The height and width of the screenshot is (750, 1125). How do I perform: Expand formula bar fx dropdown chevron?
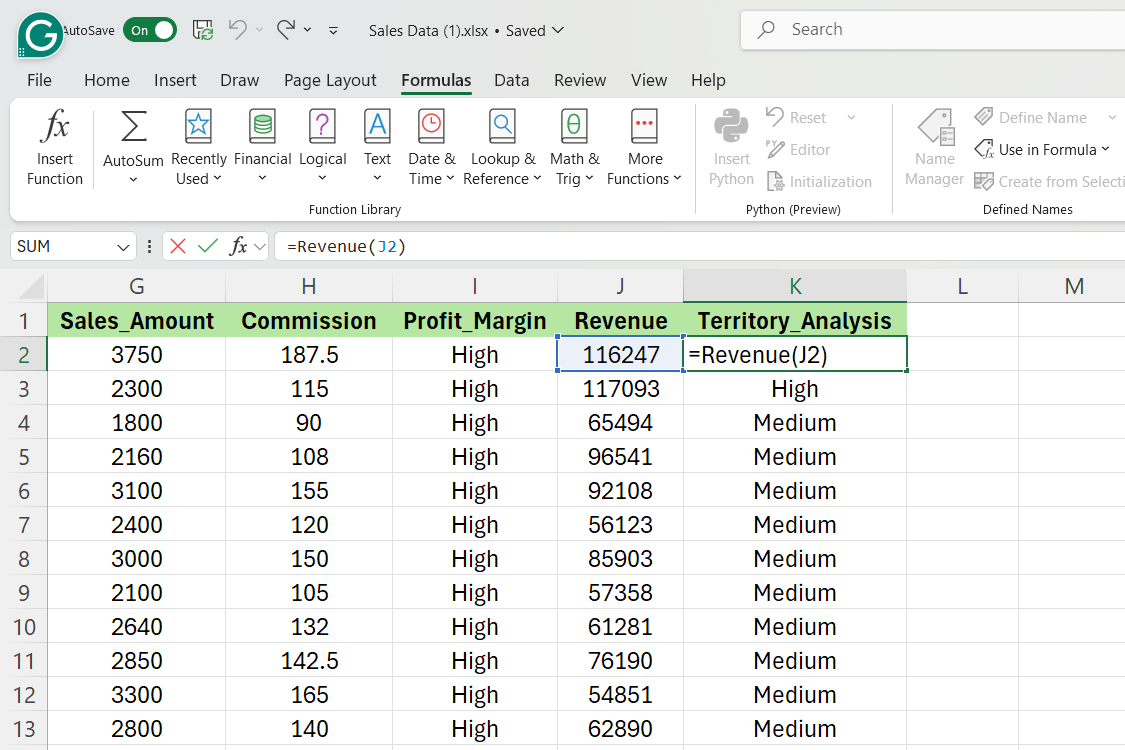point(260,247)
